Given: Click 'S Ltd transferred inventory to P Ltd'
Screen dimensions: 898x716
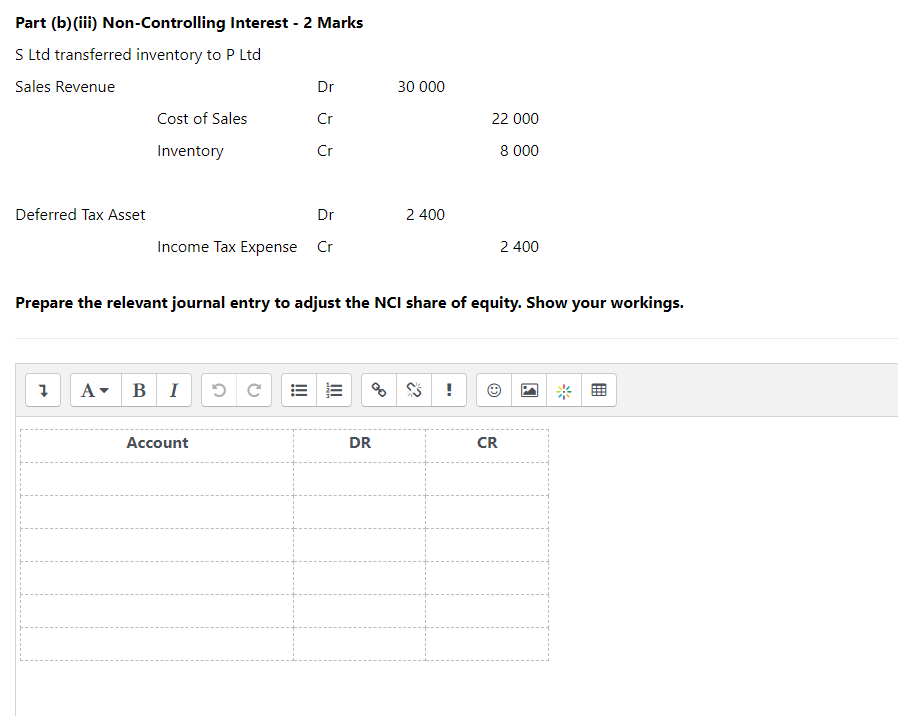Looking at the screenshot, I should pyautogui.click(x=138, y=55).
